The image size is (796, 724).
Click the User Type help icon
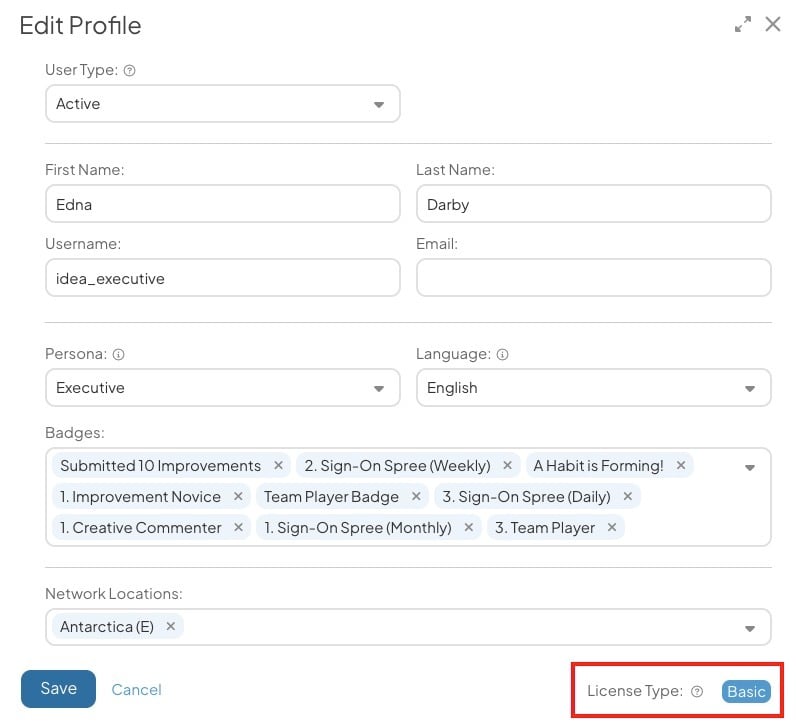(129, 71)
